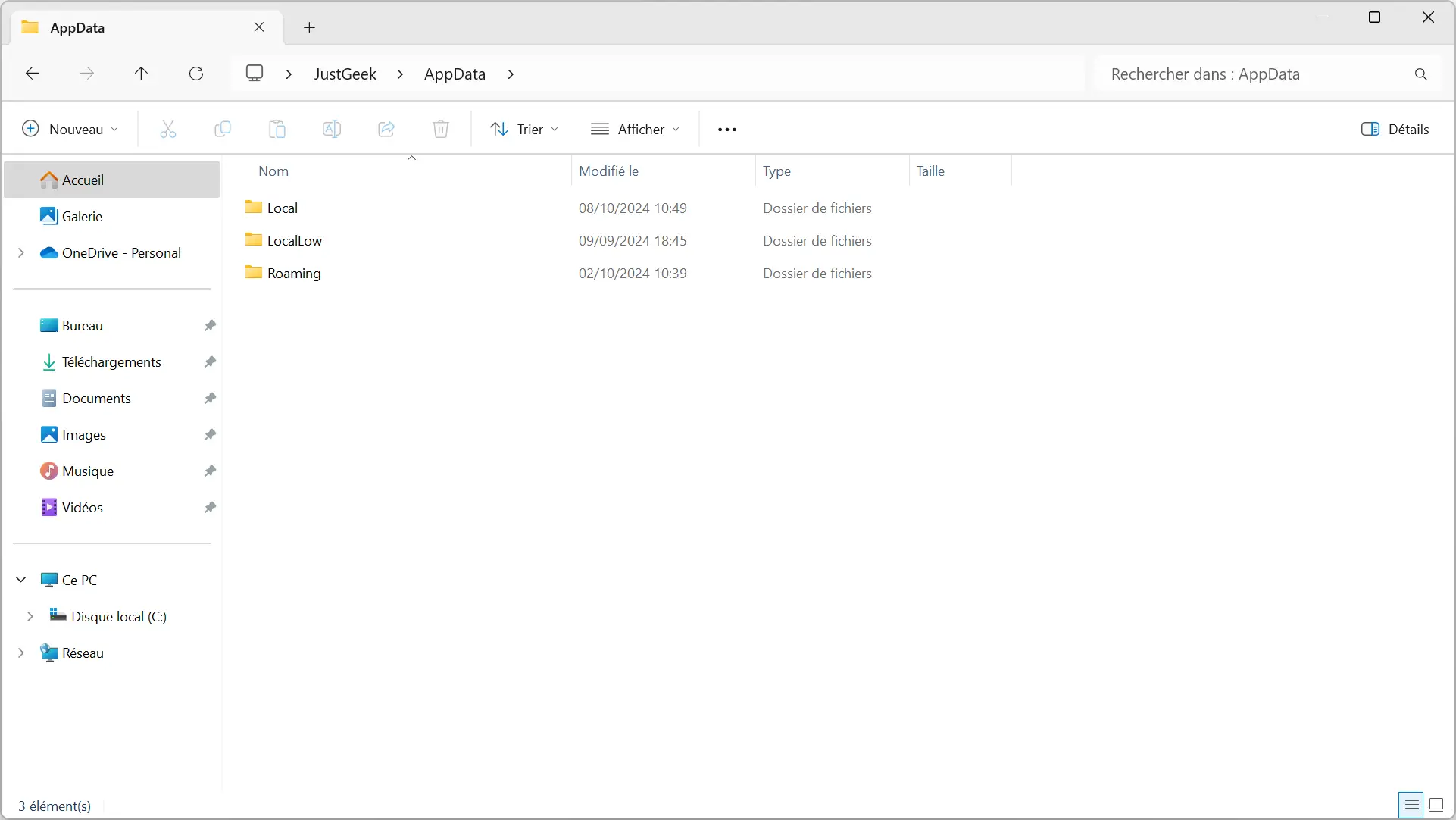Screen dimensions: 1456x820
Task: Expand the Disque local (C:) node
Action: click(30, 617)
